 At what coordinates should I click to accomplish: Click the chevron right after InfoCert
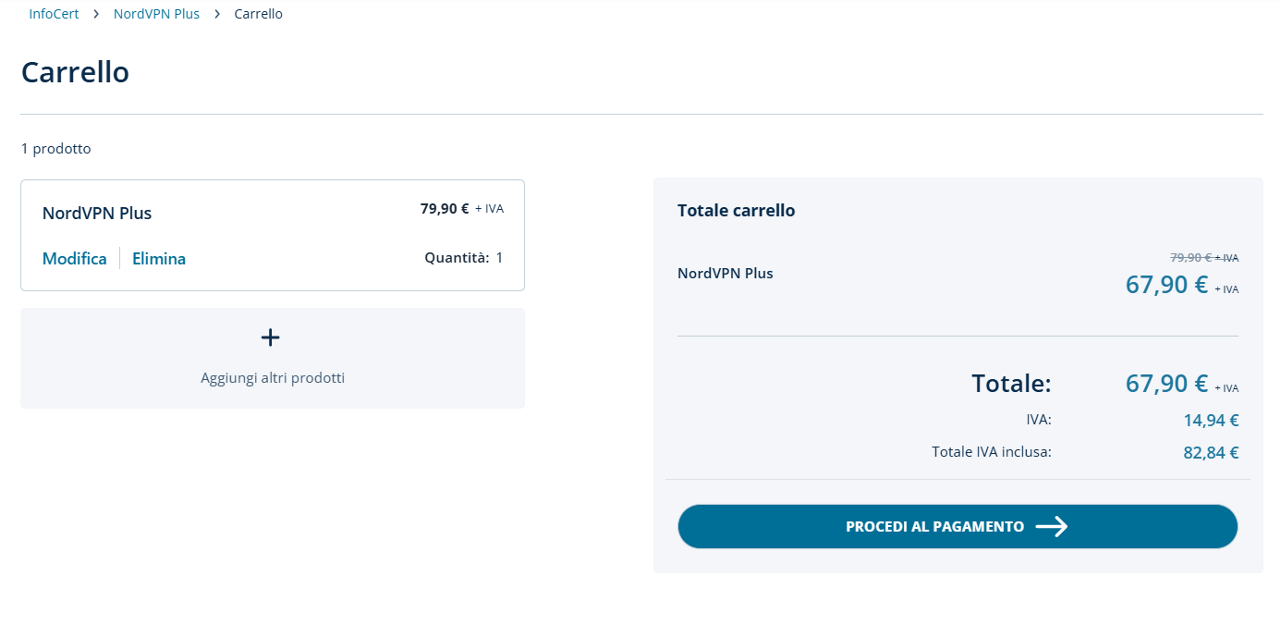tap(96, 14)
